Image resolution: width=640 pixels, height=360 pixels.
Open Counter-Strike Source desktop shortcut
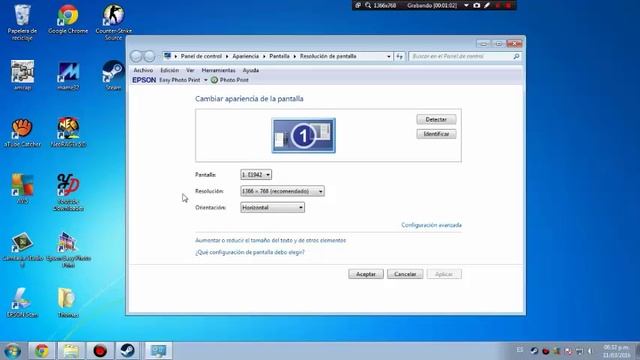(113, 22)
